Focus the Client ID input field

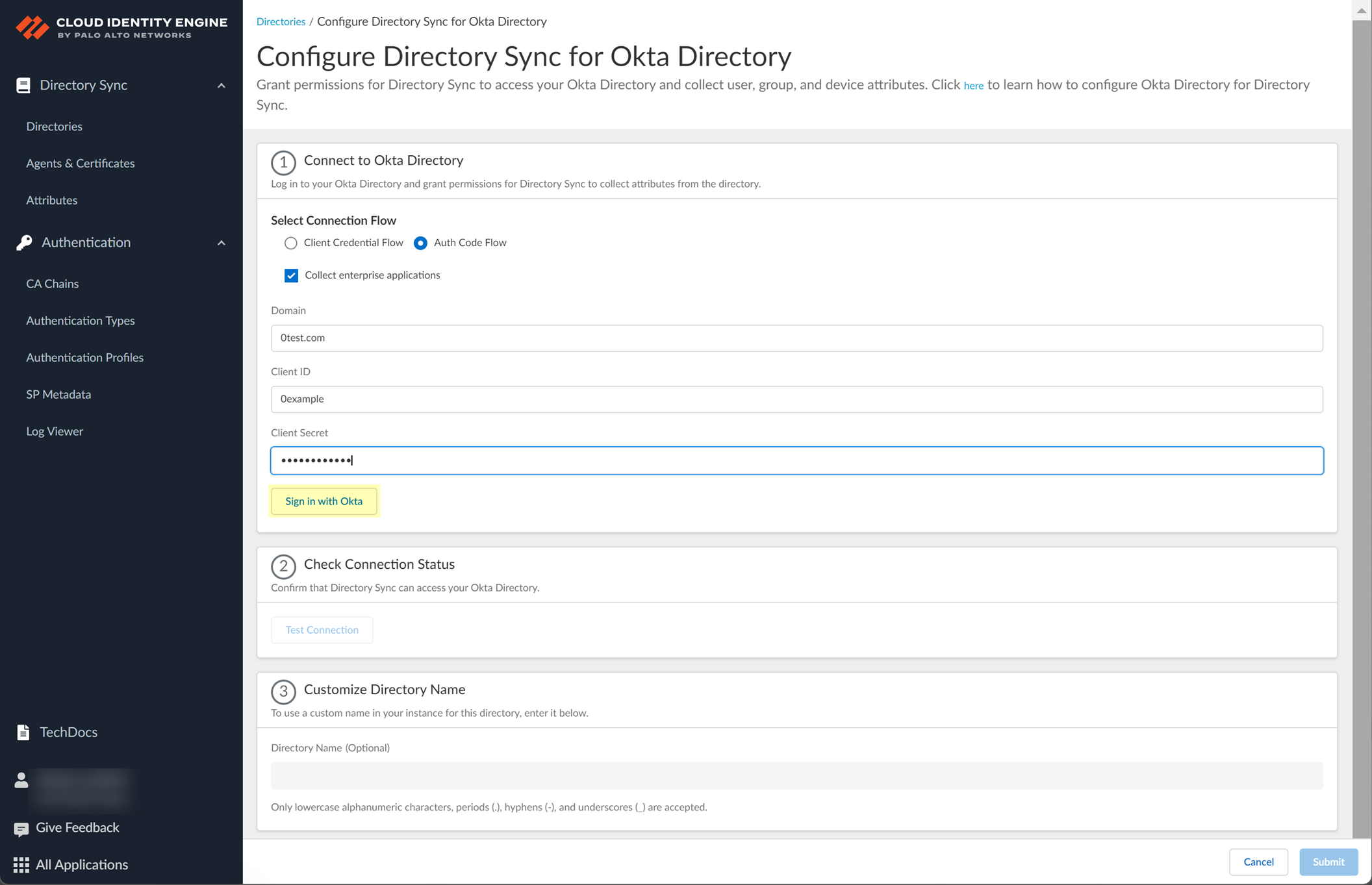point(797,399)
